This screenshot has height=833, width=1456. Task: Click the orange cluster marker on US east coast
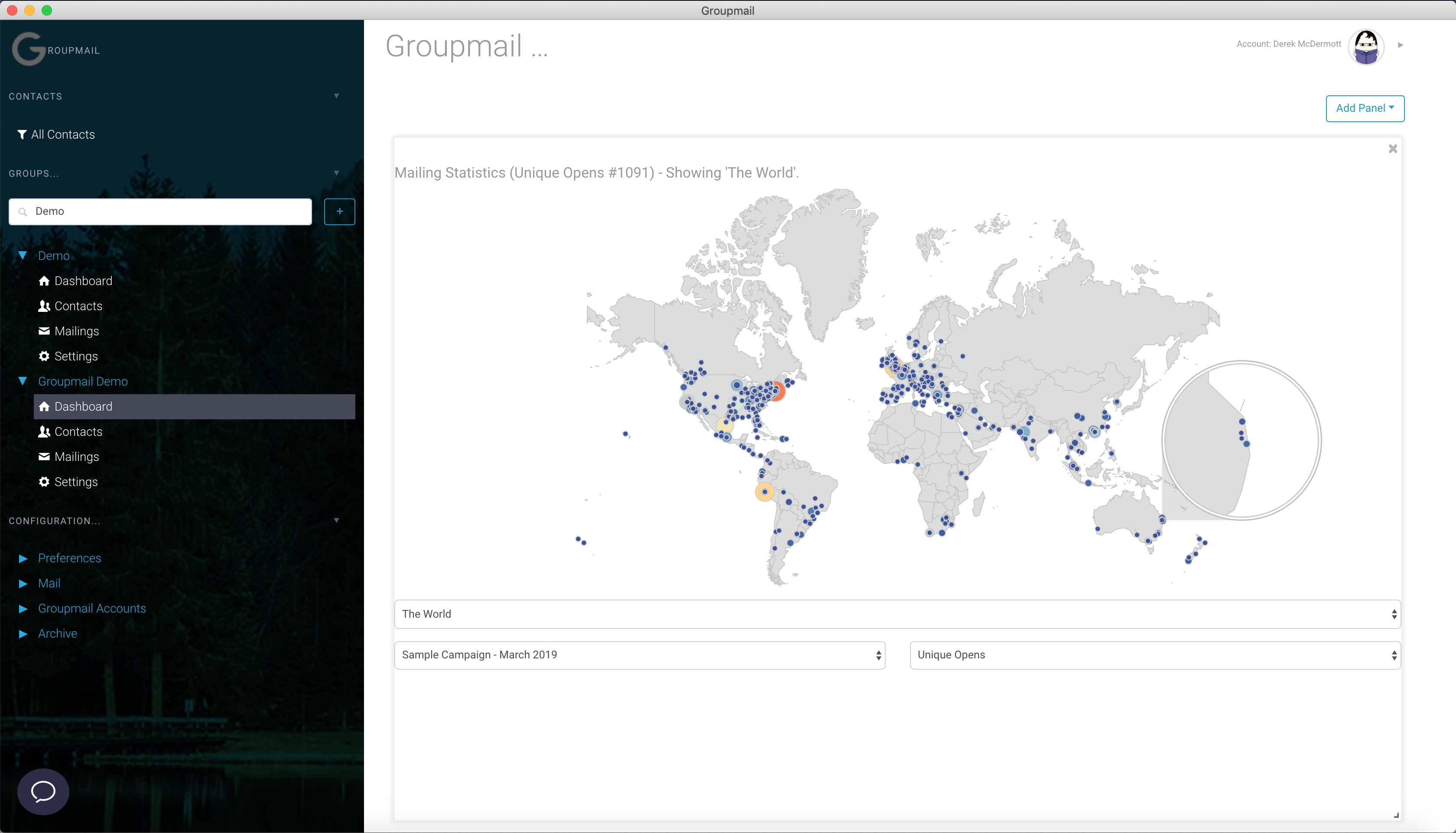point(777,391)
